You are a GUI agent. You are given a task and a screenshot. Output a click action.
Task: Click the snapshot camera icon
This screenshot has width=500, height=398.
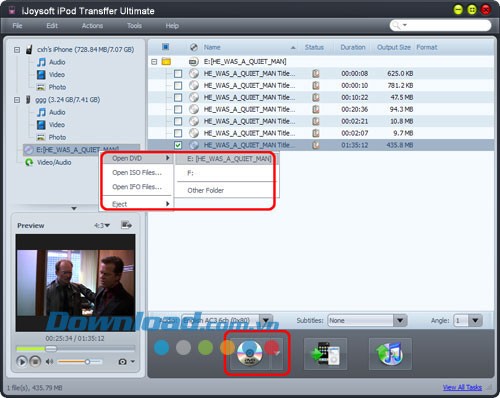[x=122, y=361]
